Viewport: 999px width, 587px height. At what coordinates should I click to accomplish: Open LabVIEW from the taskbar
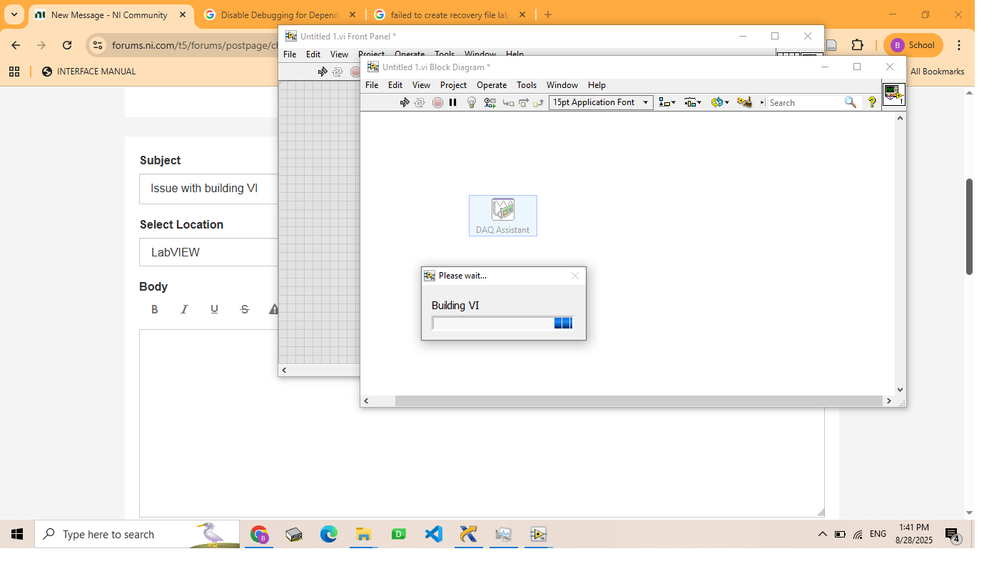click(x=538, y=534)
